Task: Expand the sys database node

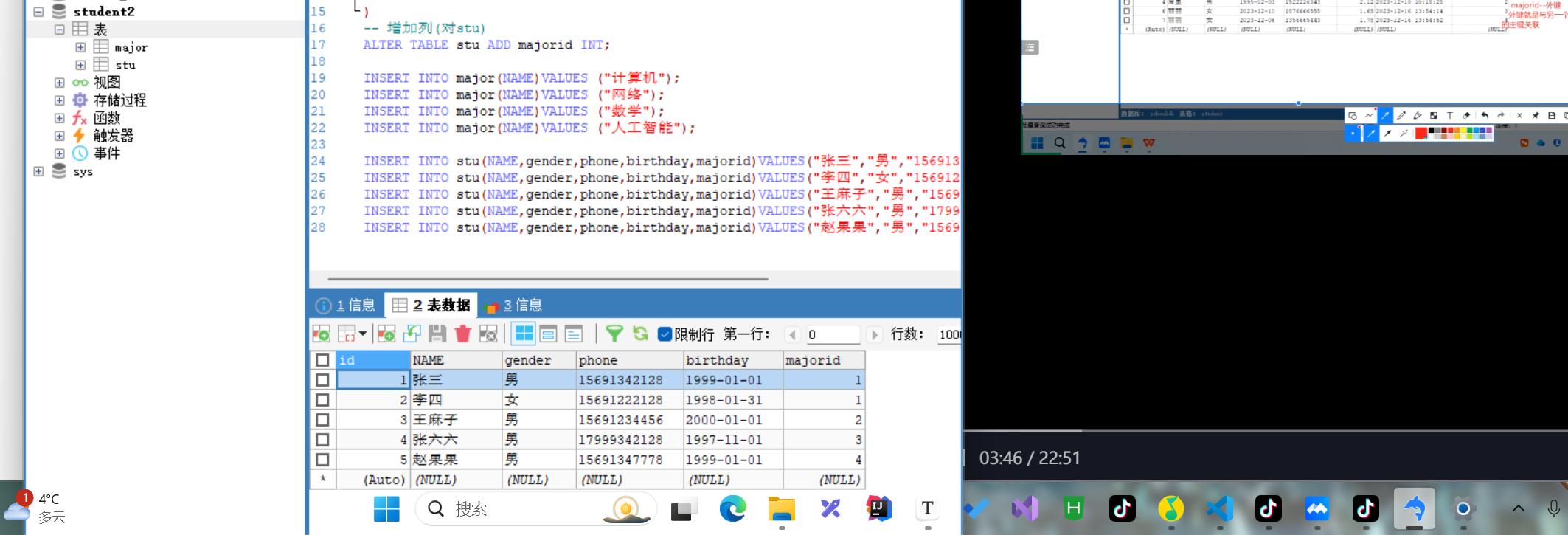Action: tap(38, 171)
